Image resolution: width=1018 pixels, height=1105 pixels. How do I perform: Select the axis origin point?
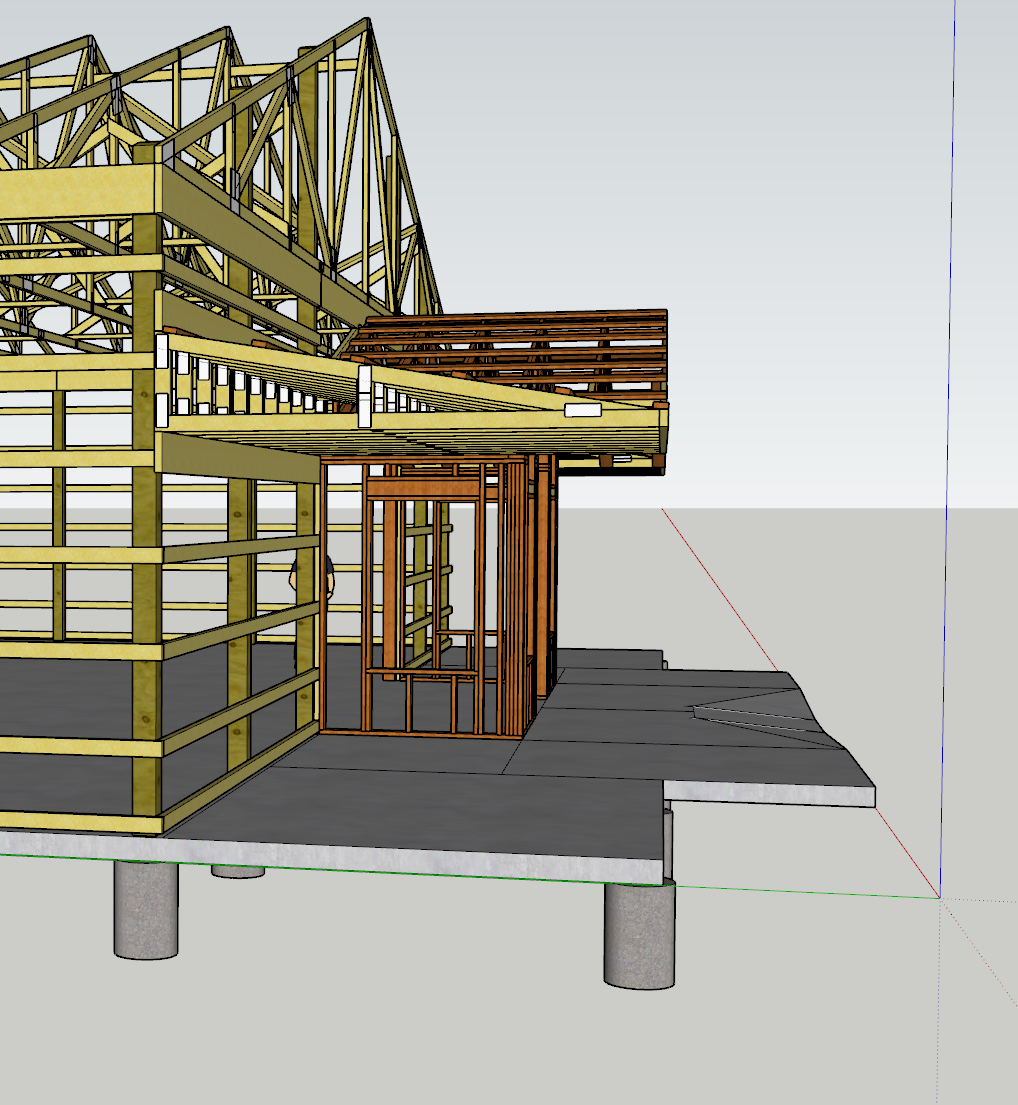(939, 897)
